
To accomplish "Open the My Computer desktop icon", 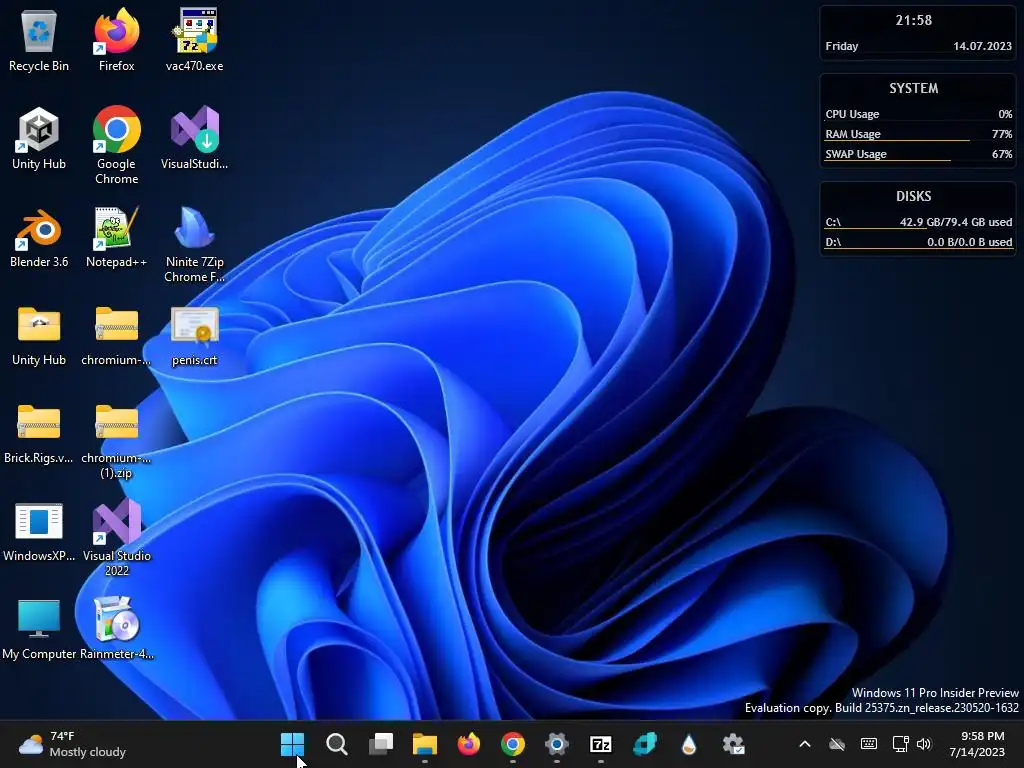I will click(39, 628).
